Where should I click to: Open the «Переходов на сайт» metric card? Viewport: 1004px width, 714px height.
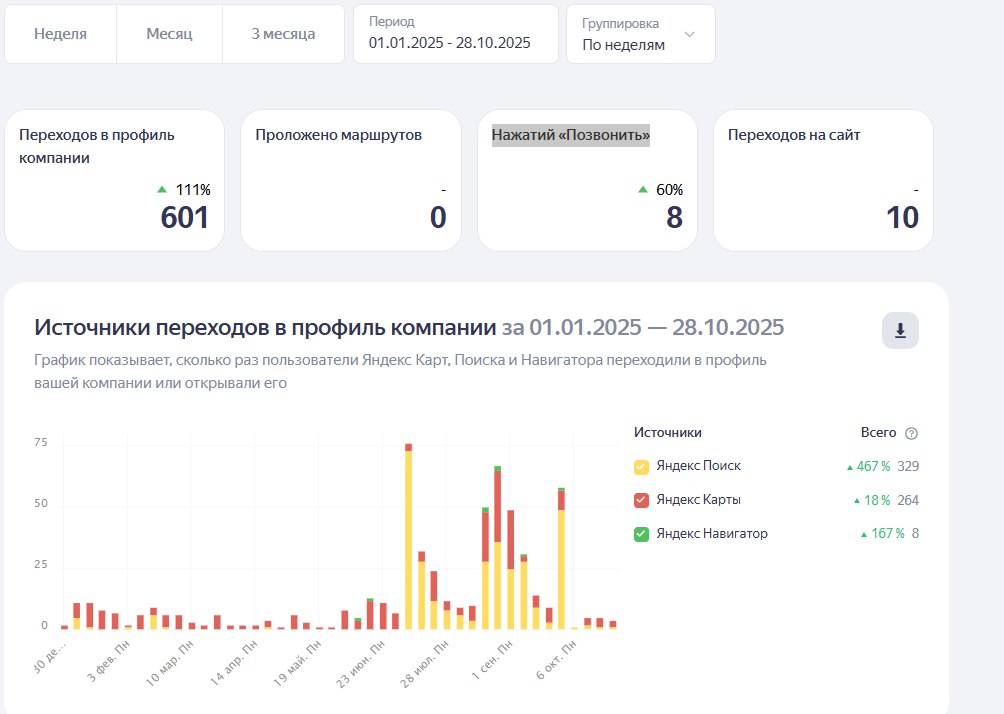click(822, 180)
